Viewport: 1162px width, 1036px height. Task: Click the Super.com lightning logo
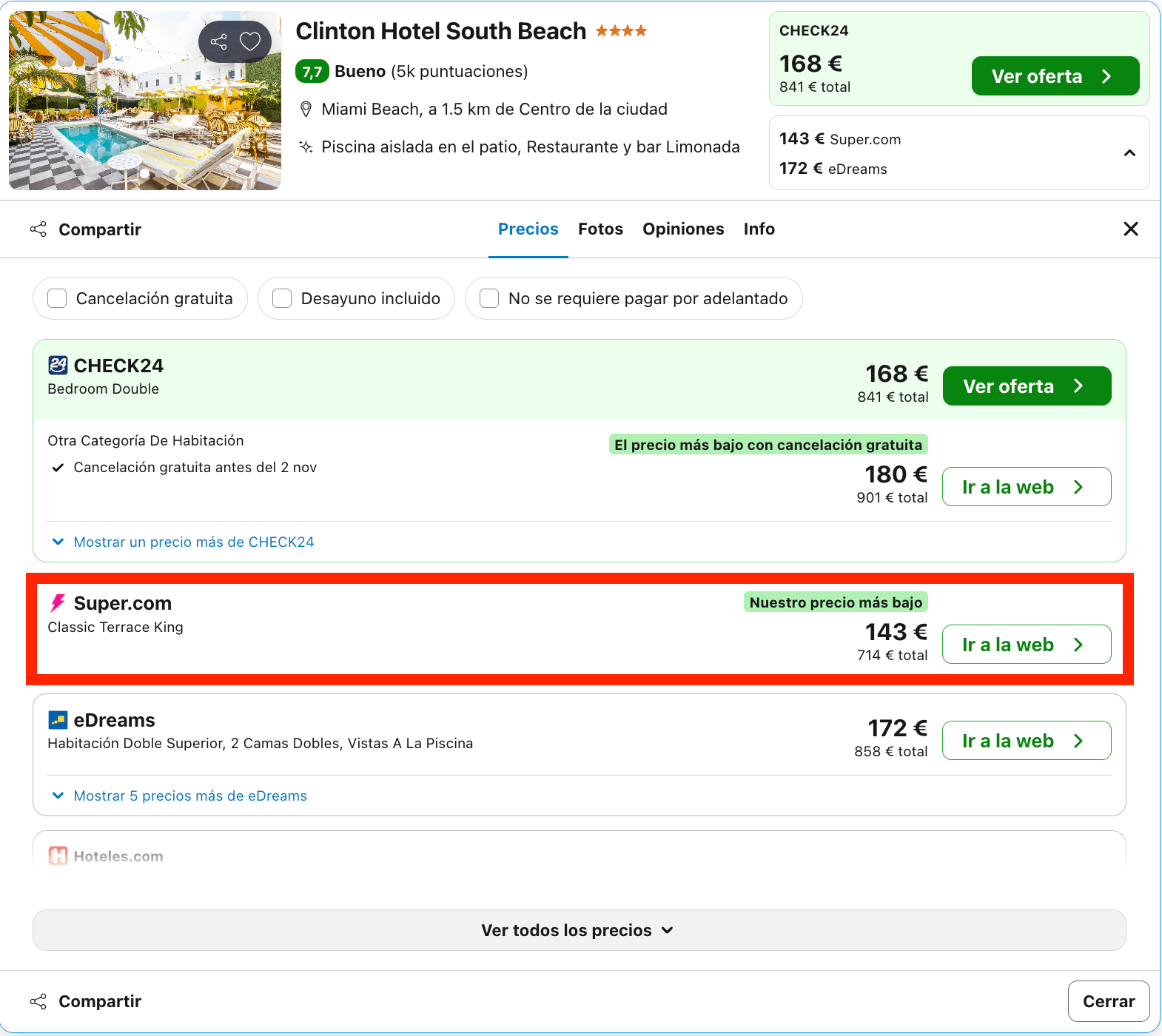tap(58, 603)
